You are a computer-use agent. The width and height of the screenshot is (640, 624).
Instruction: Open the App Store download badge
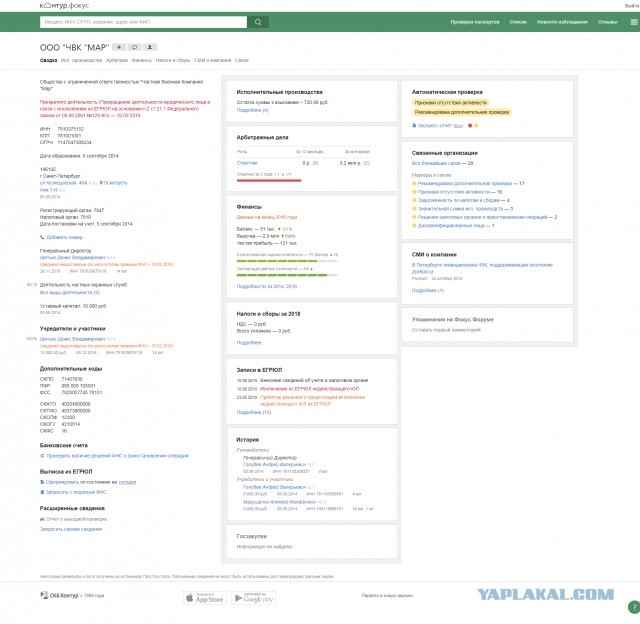(x=204, y=598)
